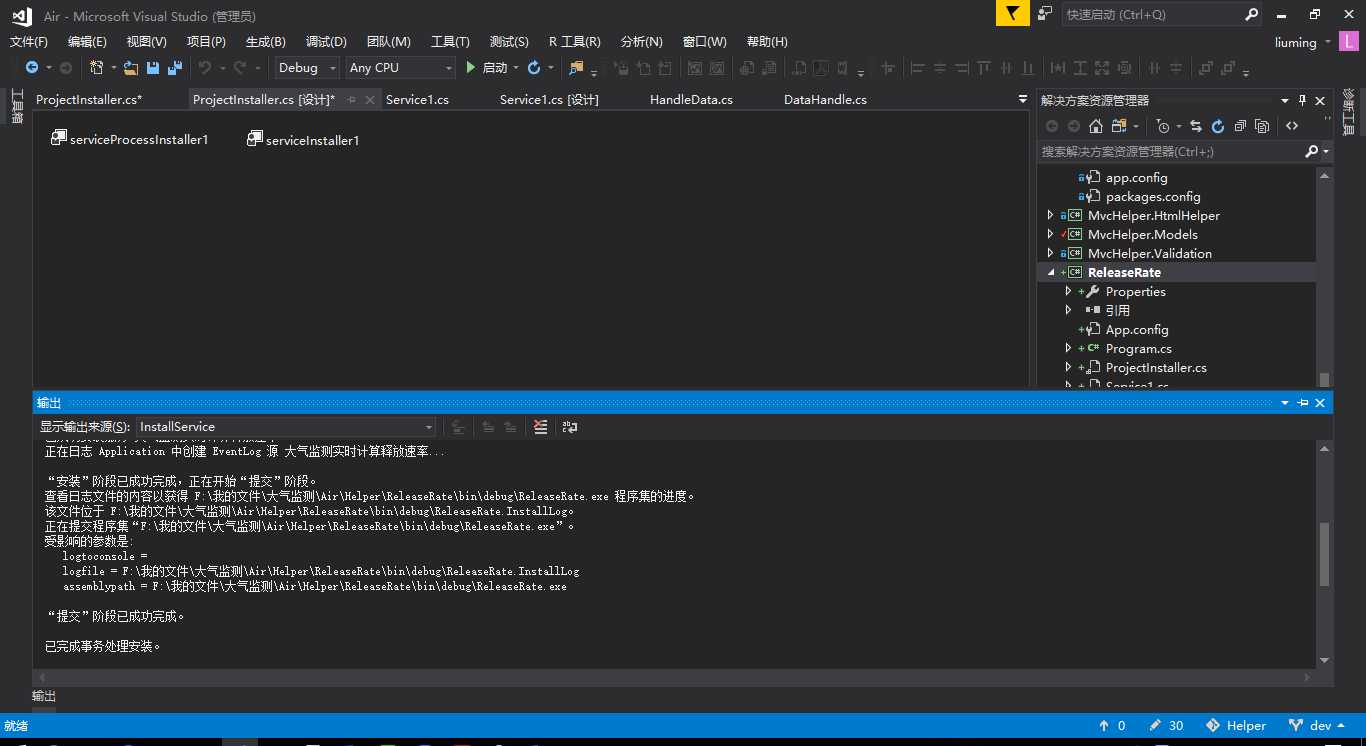Click the user account avatar icon

click(1350, 42)
